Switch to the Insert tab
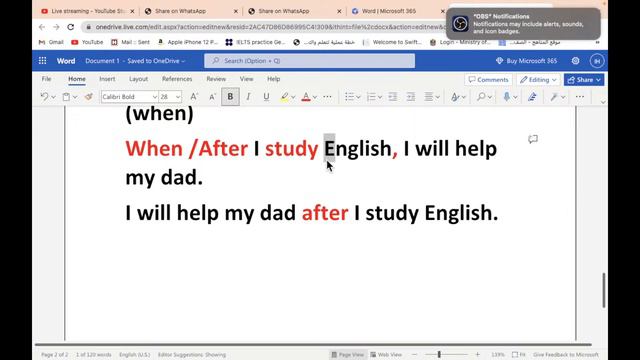Viewport: 640px width, 360px height. click(107, 79)
